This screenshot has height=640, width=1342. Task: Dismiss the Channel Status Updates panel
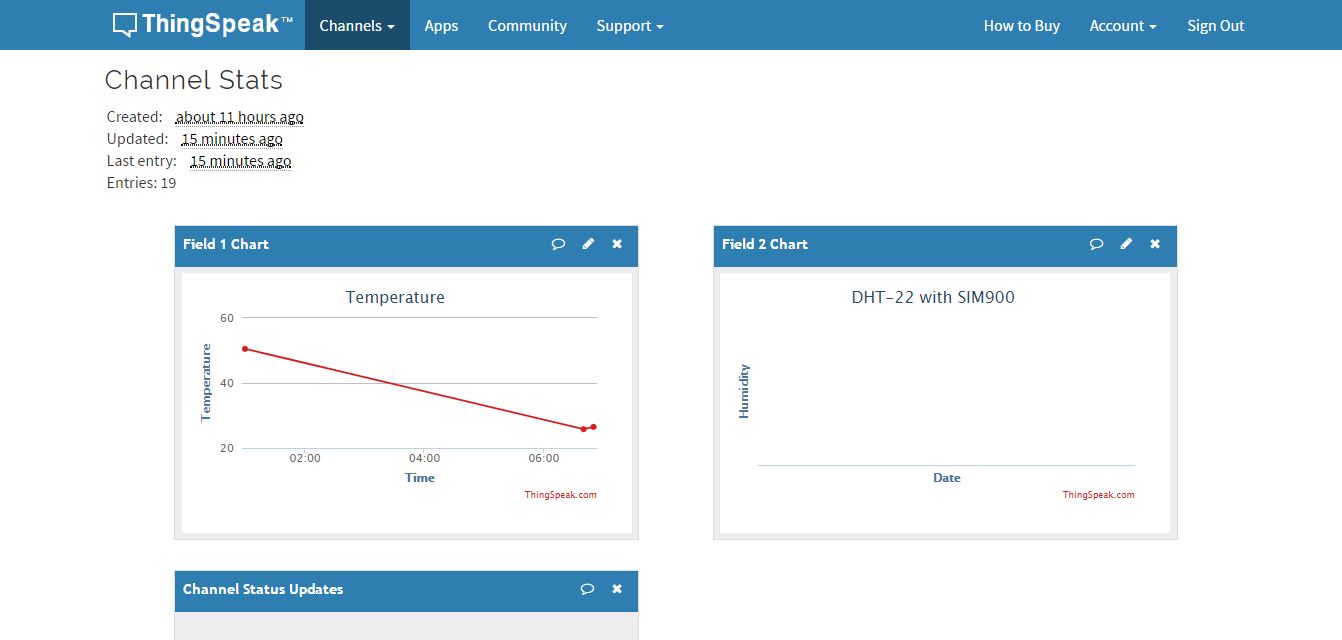pyautogui.click(x=617, y=590)
